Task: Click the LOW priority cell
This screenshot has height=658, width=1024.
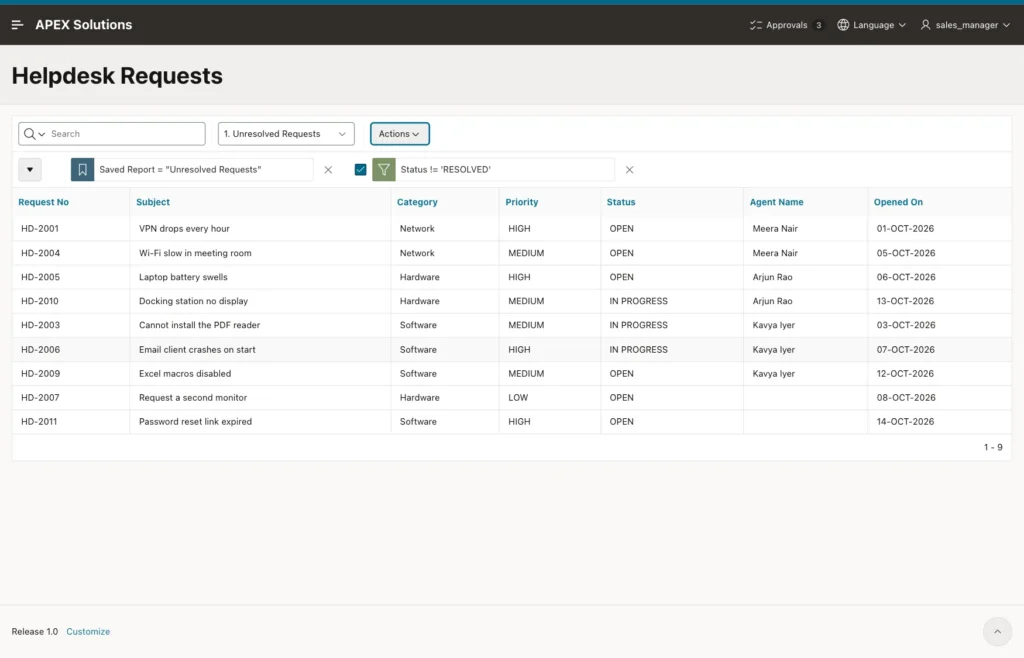Action: [x=518, y=398]
